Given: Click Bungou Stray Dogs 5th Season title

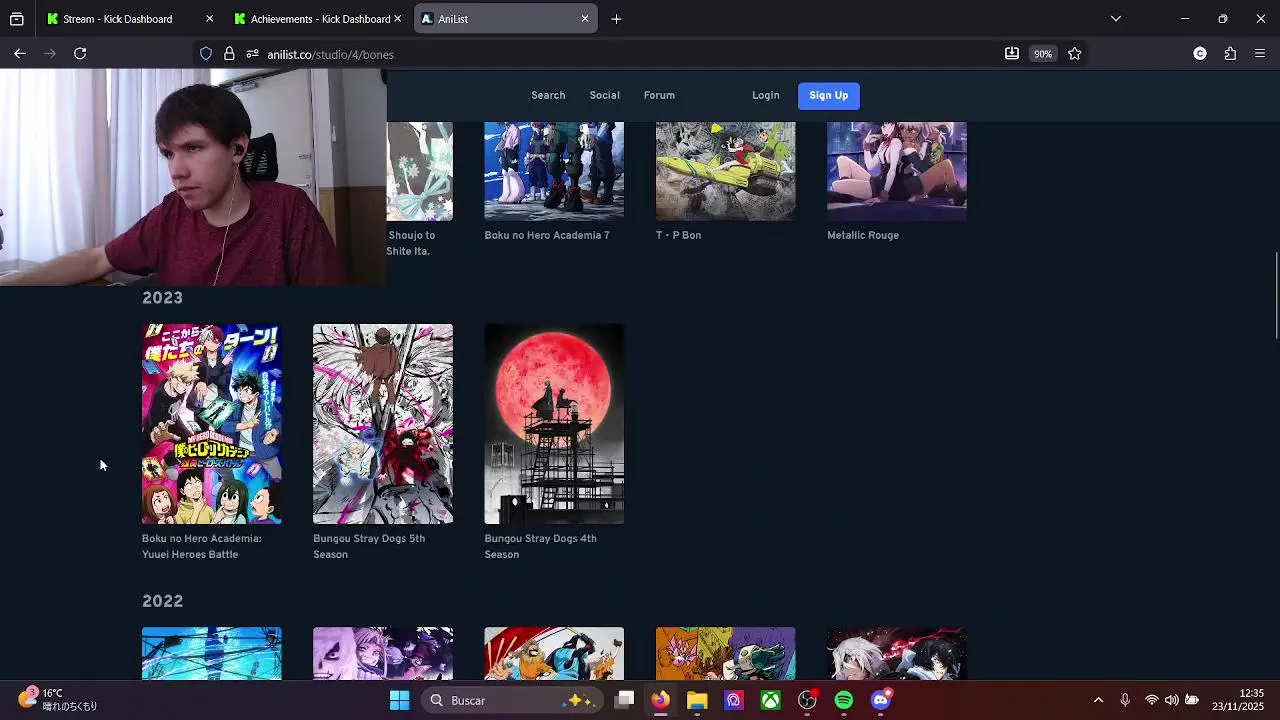Looking at the screenshot, I should pyautogui.click(x=369, y=547).
